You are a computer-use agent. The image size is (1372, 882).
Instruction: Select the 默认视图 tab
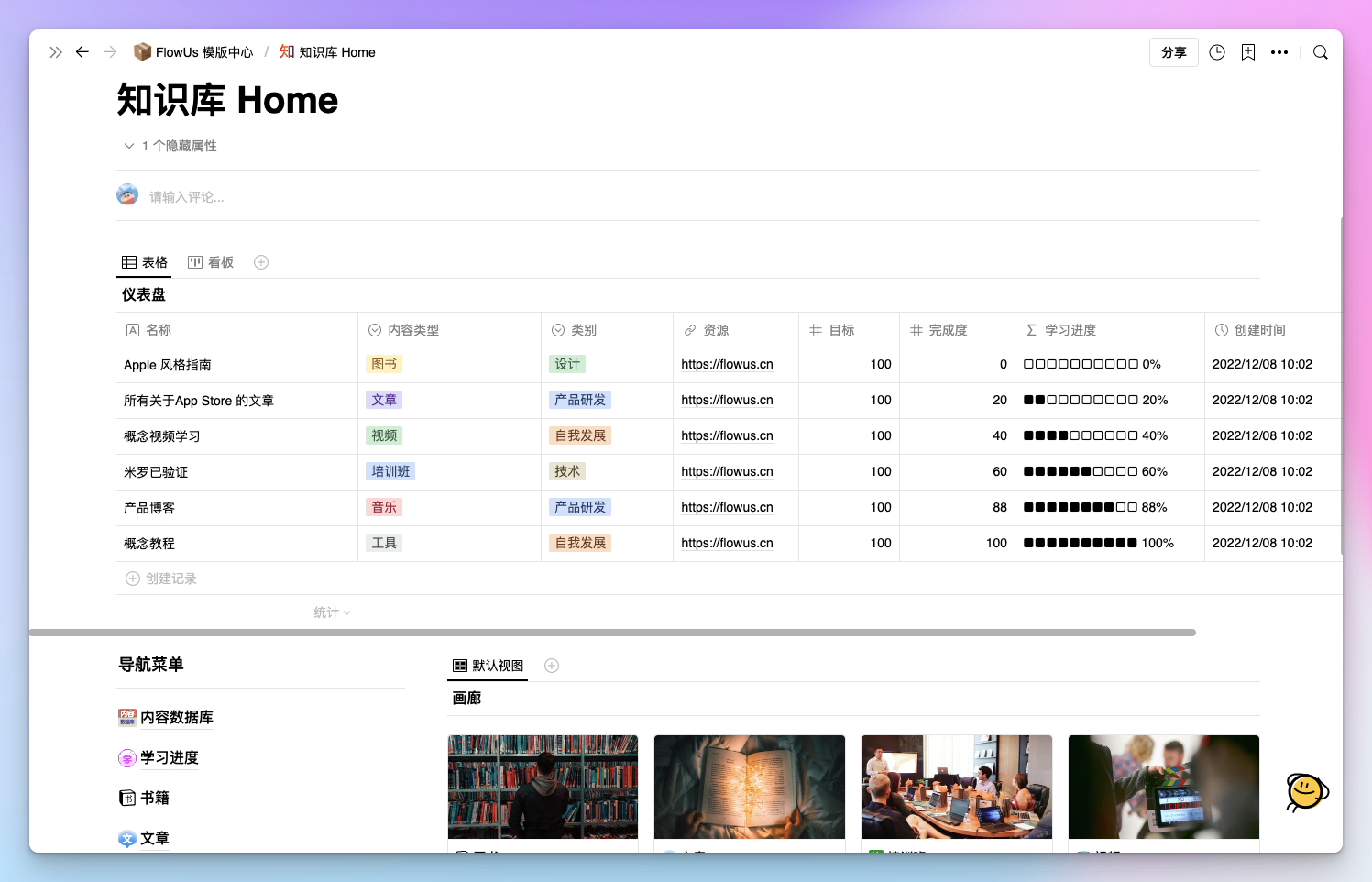[x=488, y=666]
